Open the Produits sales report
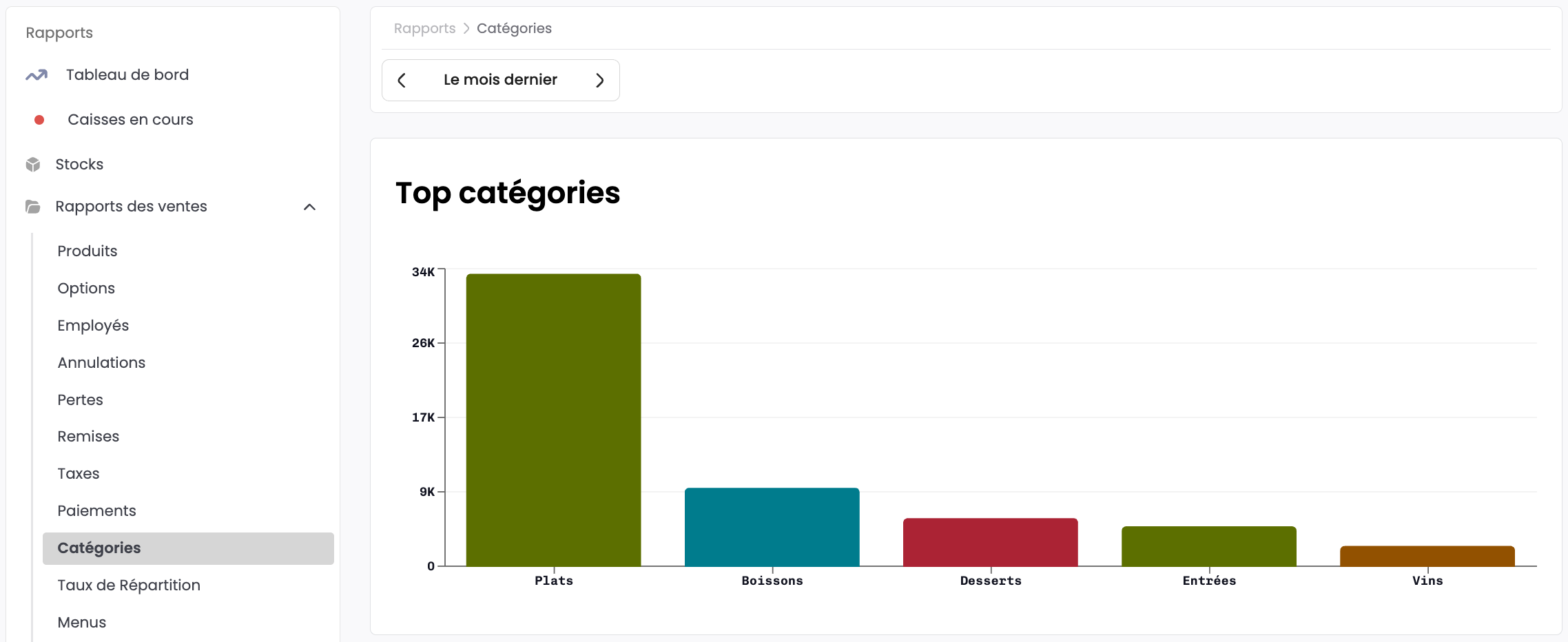 pos(87,251)
